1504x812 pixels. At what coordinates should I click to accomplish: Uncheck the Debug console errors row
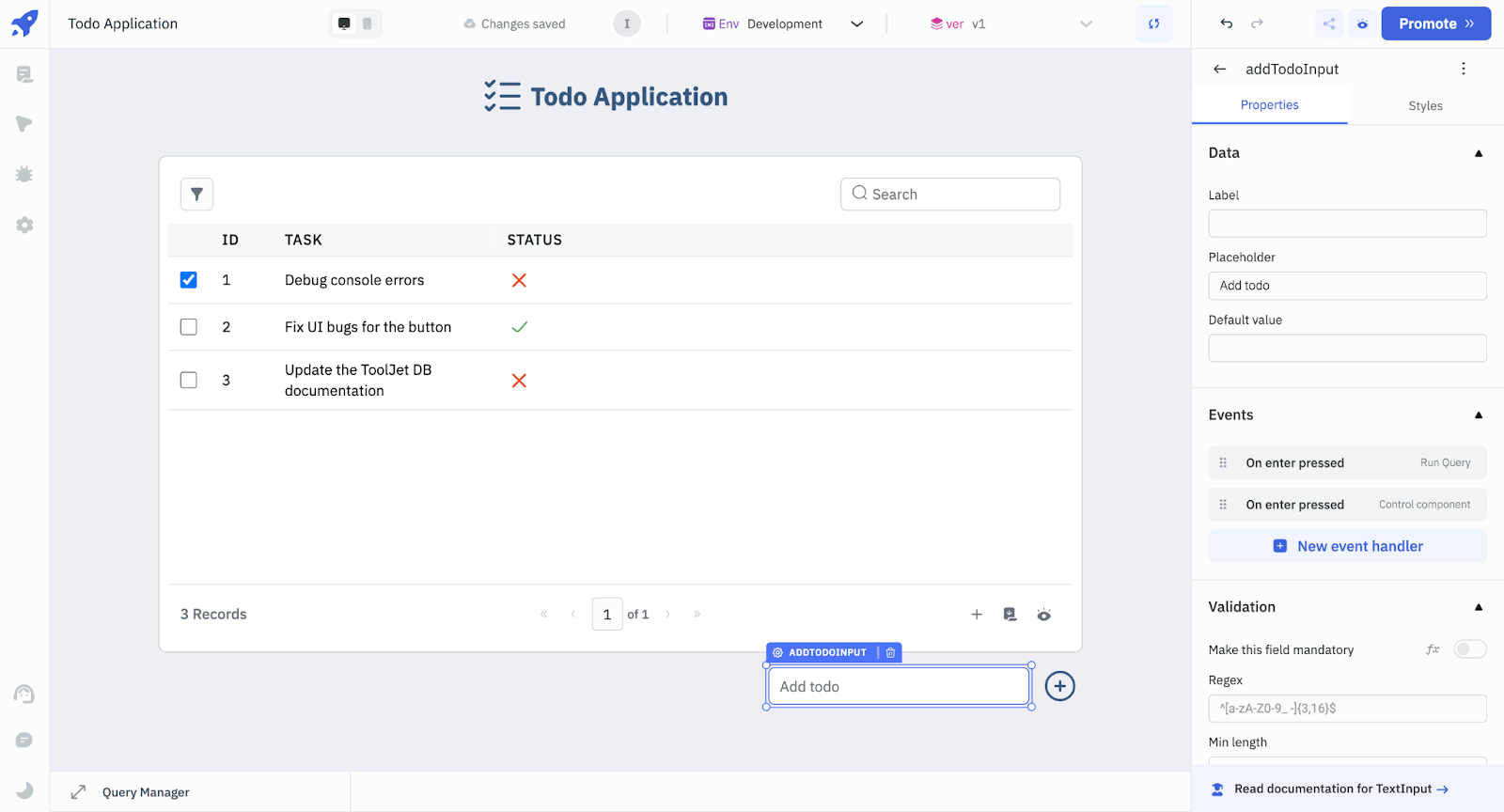click(189, 280)
